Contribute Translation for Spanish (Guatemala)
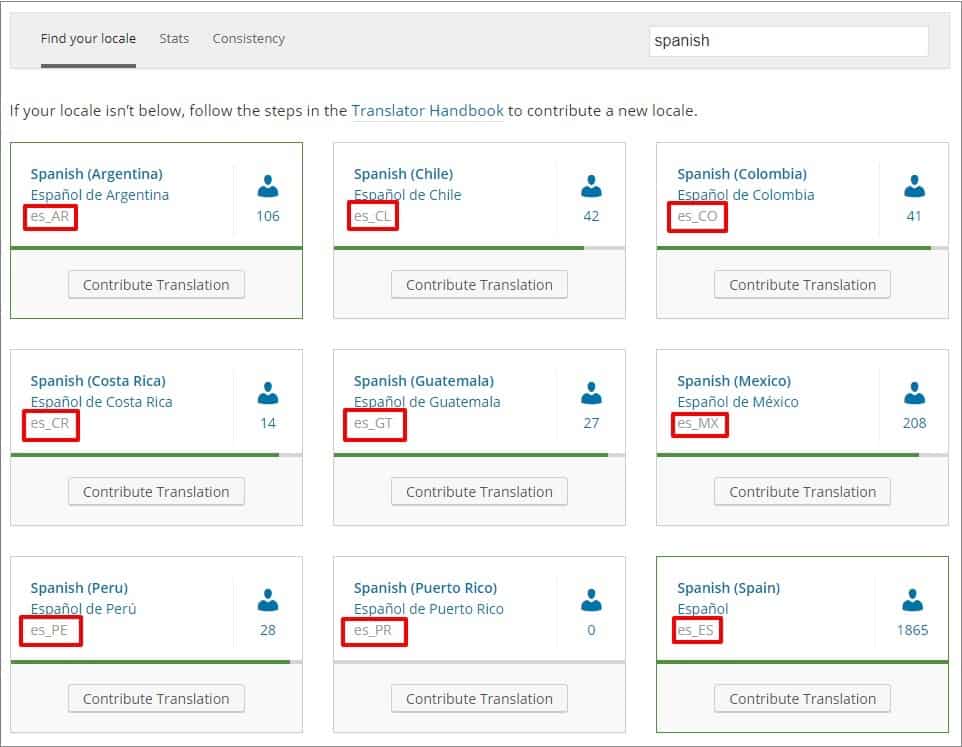962x747 pixels. point(479,492)
